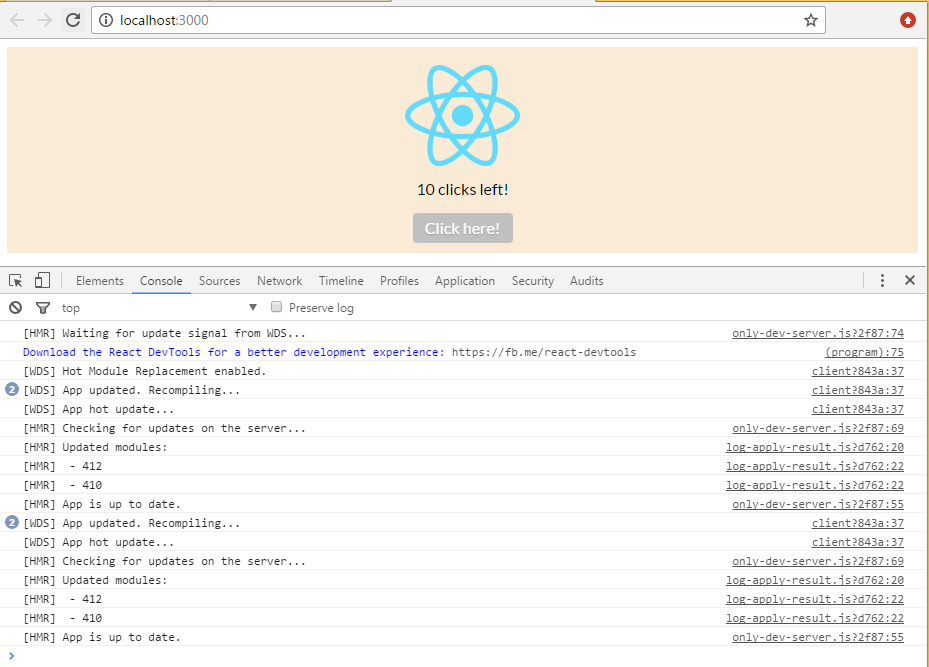Switch to the Elements tab
Screen dimensions: 929x667
100,281
